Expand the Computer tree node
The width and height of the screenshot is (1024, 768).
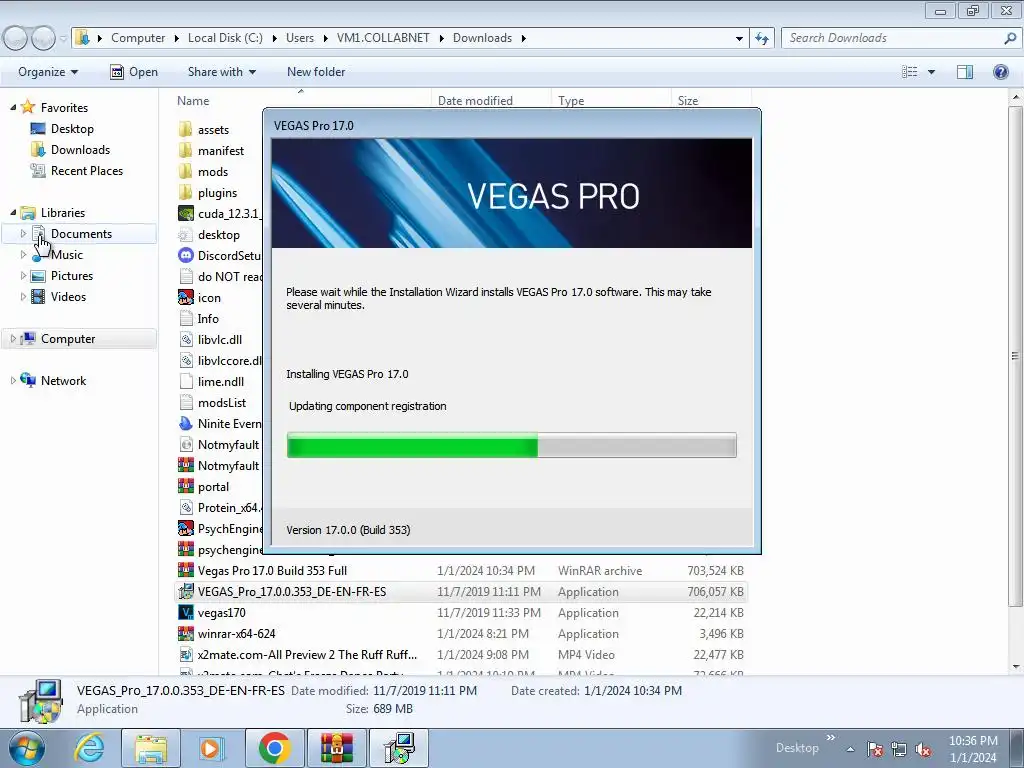click(13, 338)
